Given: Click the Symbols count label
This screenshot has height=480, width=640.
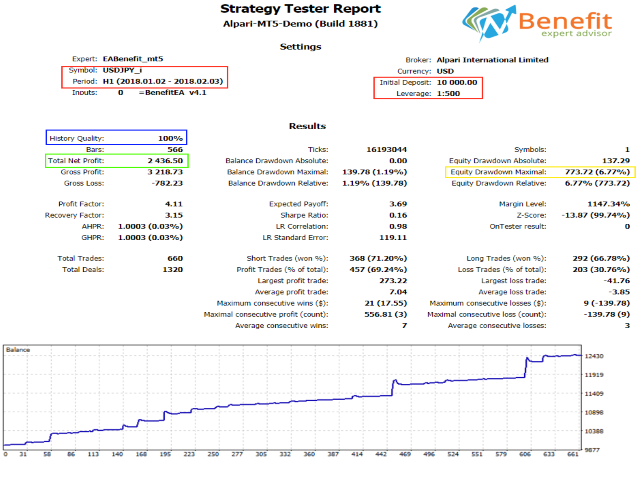Looking at the screenshot, I should coord(530,149).
